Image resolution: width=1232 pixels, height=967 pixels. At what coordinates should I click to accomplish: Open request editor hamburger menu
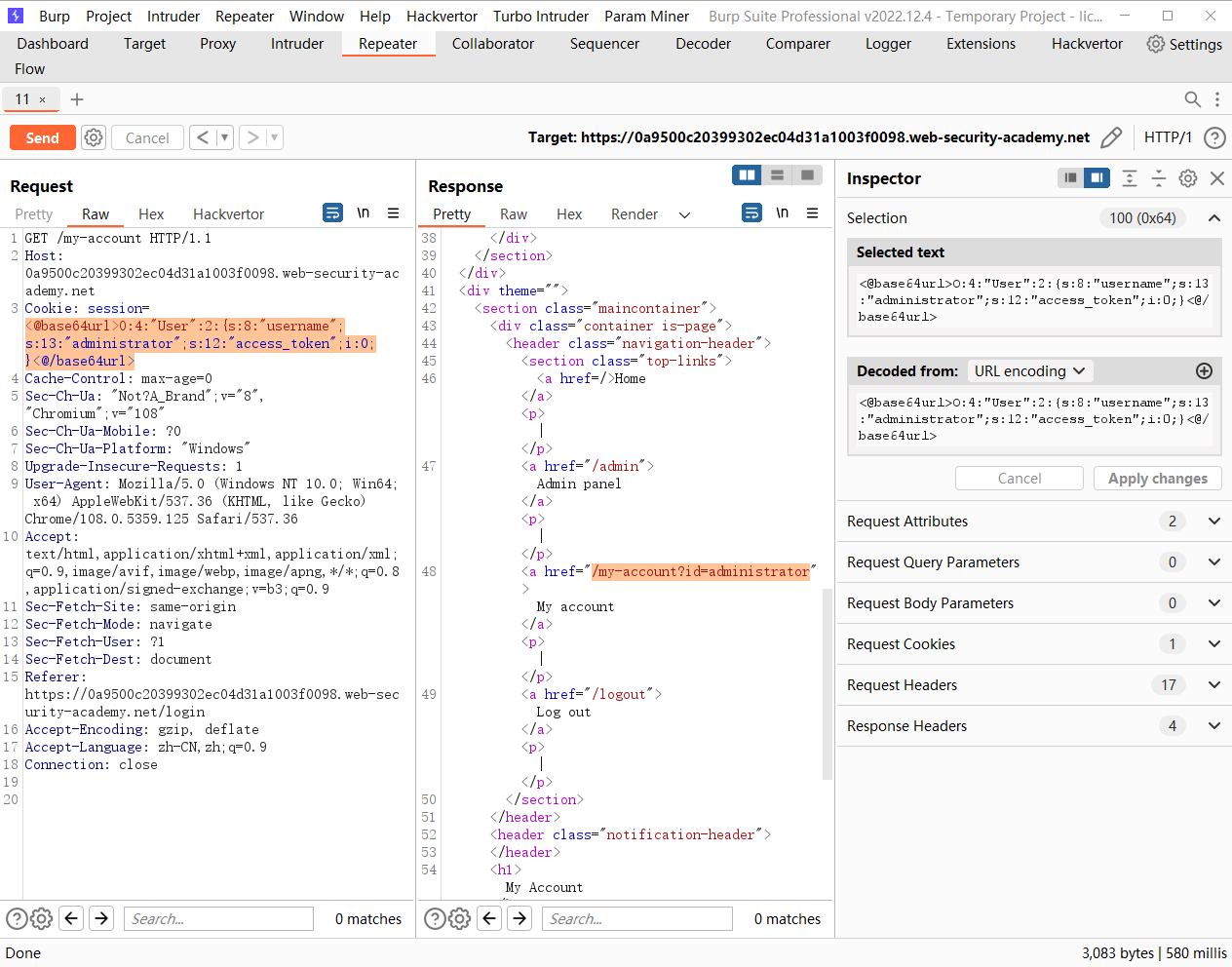point(393,213)
